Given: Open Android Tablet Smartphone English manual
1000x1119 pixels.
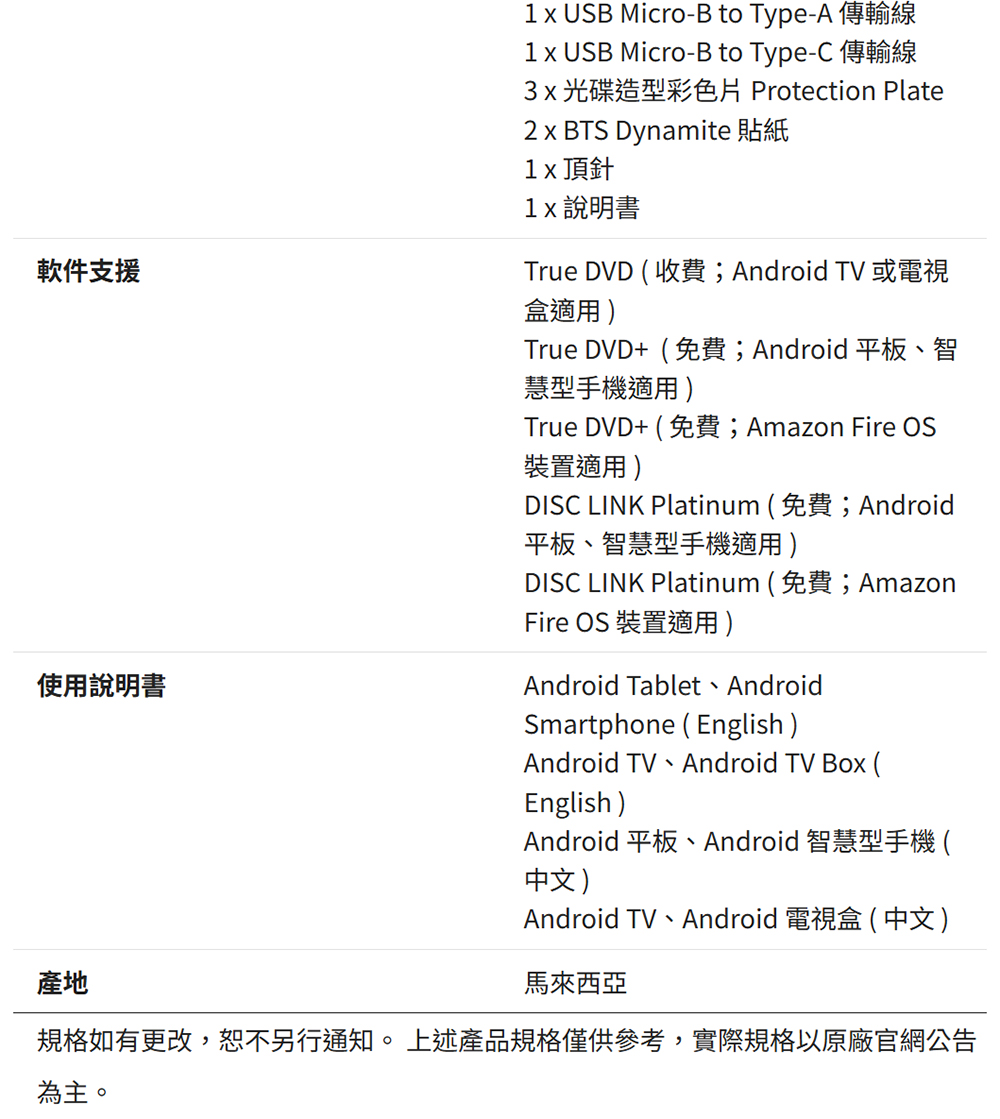Looking at the screenshot, I should (673, 705).
